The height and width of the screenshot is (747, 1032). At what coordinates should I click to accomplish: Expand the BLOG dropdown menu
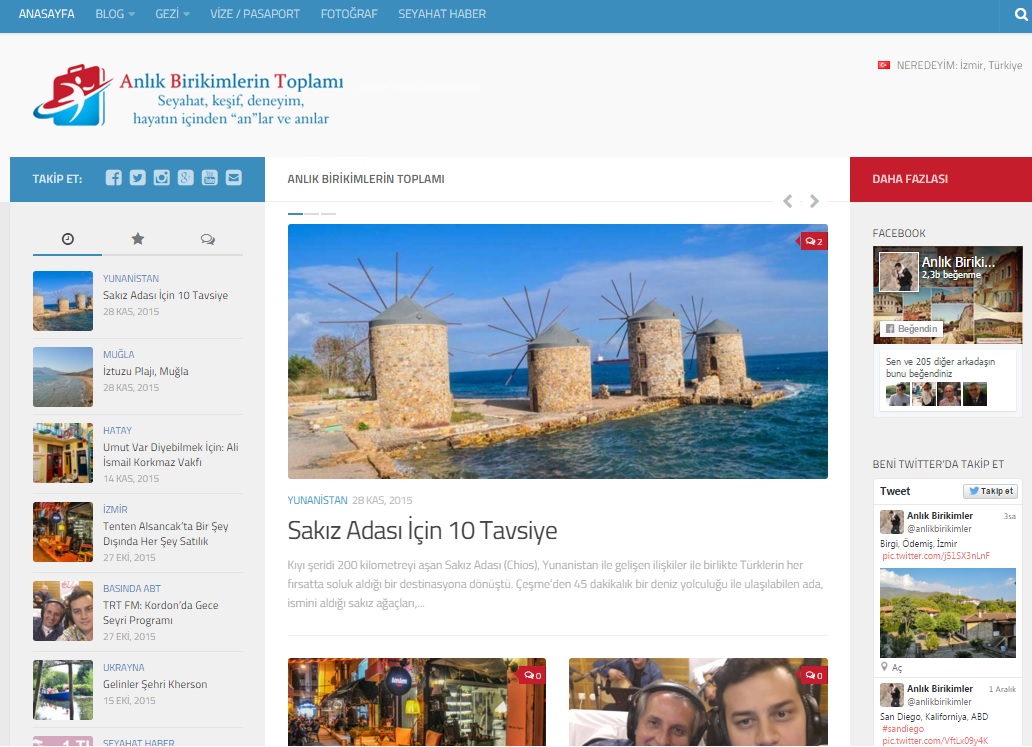(x=114, y=15)
